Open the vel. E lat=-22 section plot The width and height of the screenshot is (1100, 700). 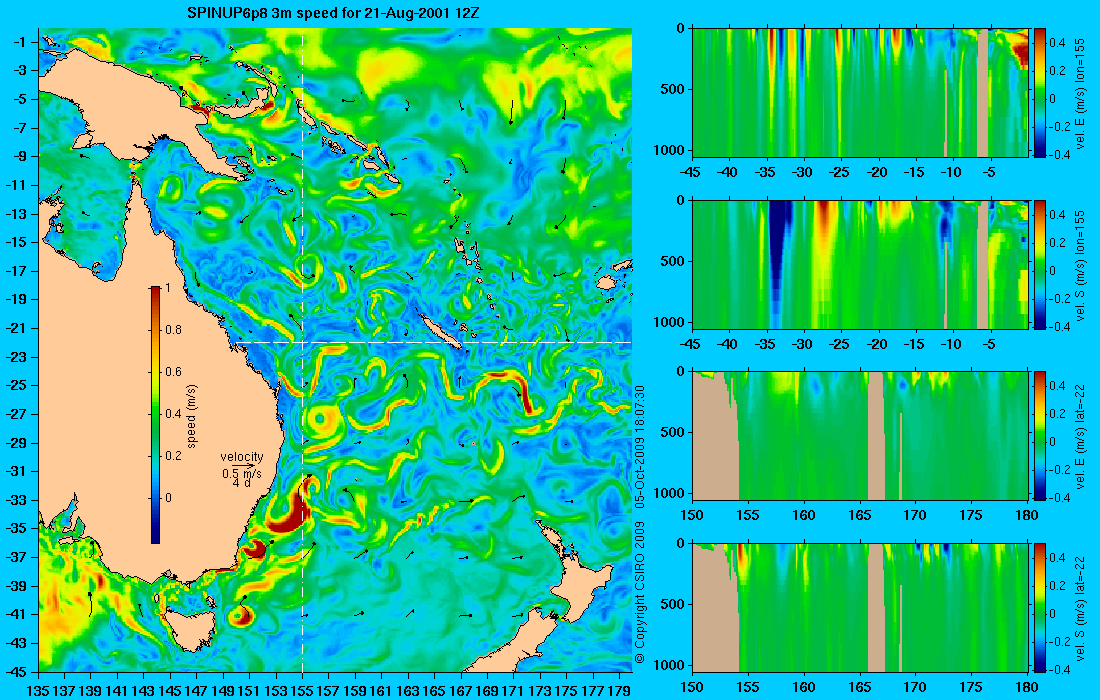(x=860, y=436)
